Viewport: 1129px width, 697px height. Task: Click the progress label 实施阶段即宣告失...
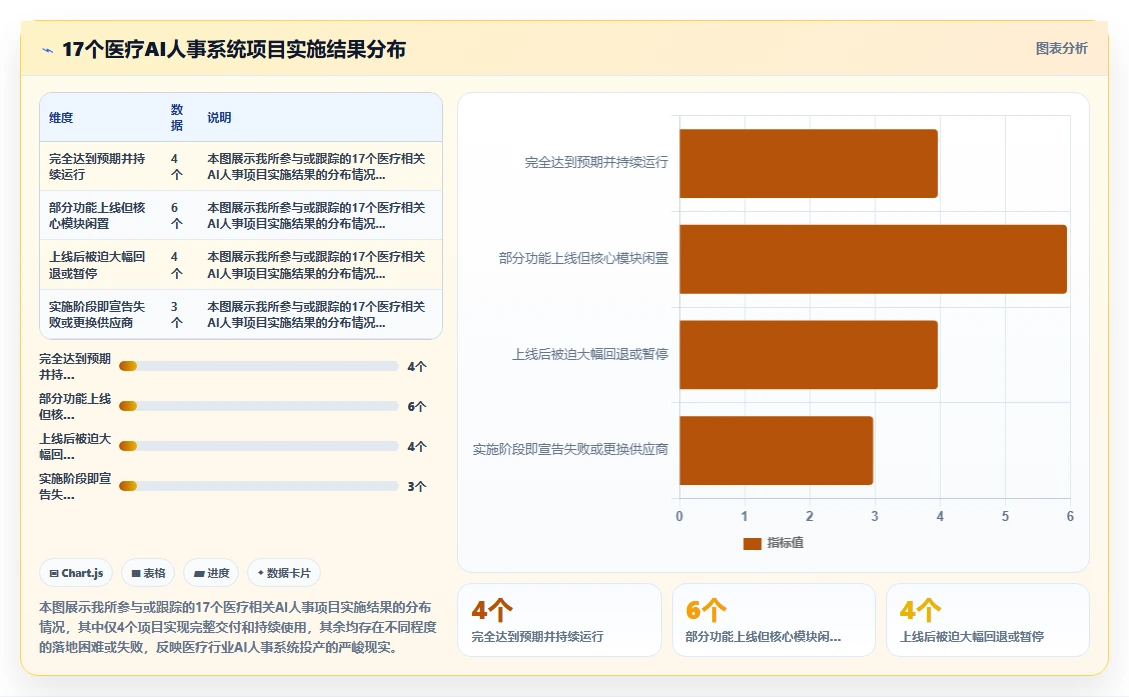(75, 486)
